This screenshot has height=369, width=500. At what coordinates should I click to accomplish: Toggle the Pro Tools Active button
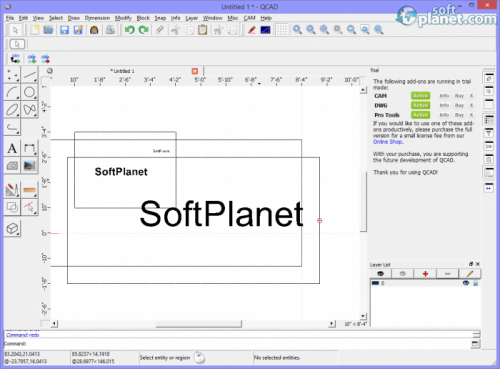pos(420,115)
